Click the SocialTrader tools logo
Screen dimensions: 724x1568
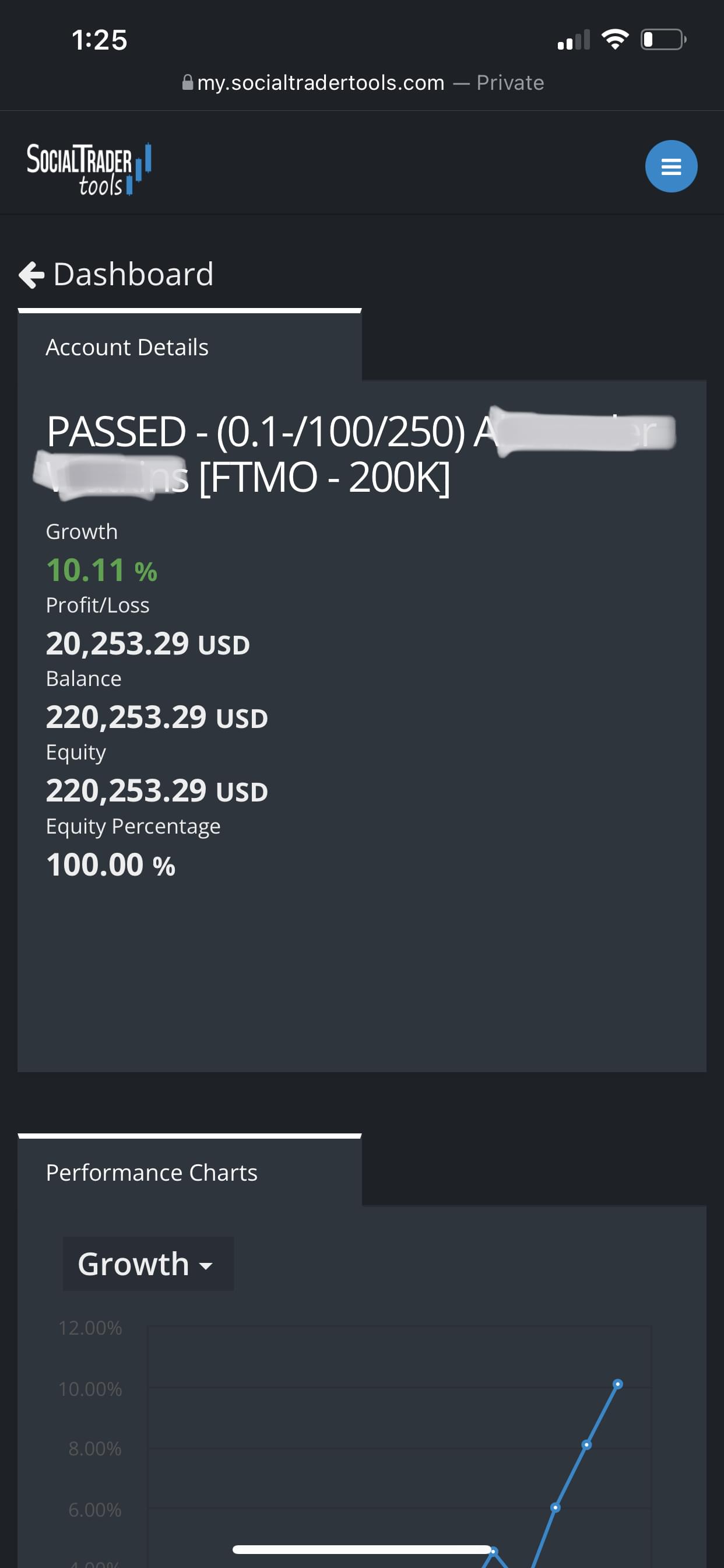[89, 169]
